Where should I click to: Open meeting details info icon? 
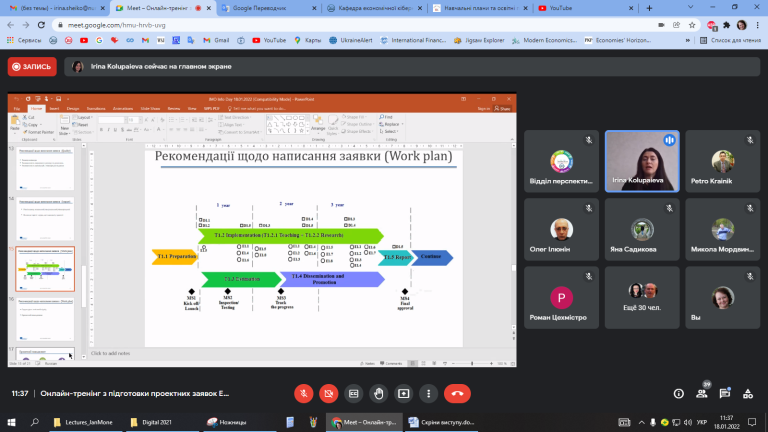click(678, 394)
